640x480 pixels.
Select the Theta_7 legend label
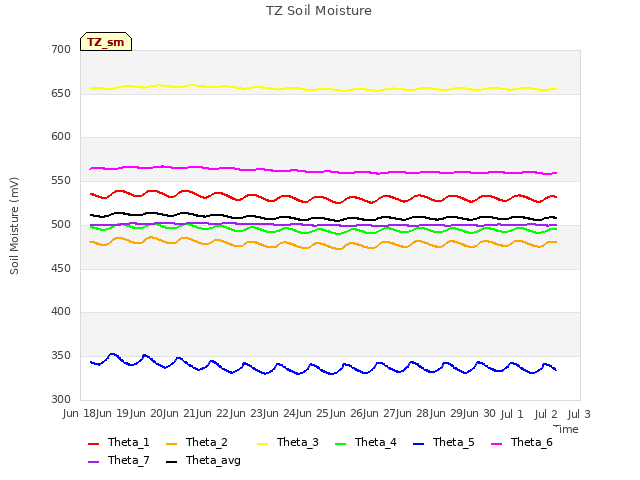(129, 460)
